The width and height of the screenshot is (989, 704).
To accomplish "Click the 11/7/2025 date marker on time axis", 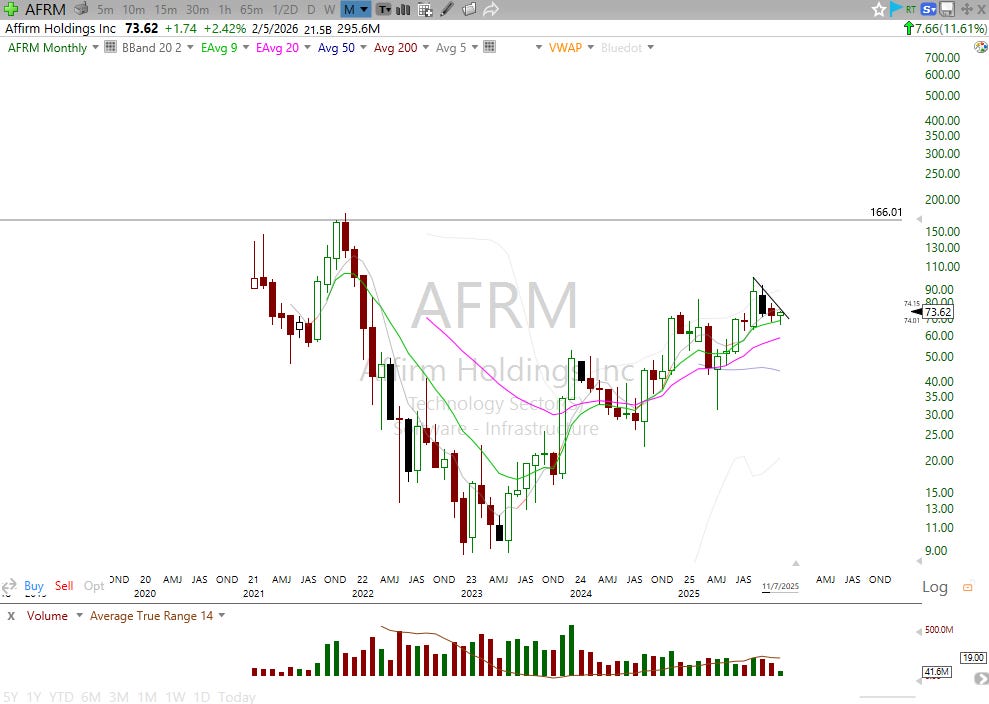I will pyautogui.click(x=780, y=586).
